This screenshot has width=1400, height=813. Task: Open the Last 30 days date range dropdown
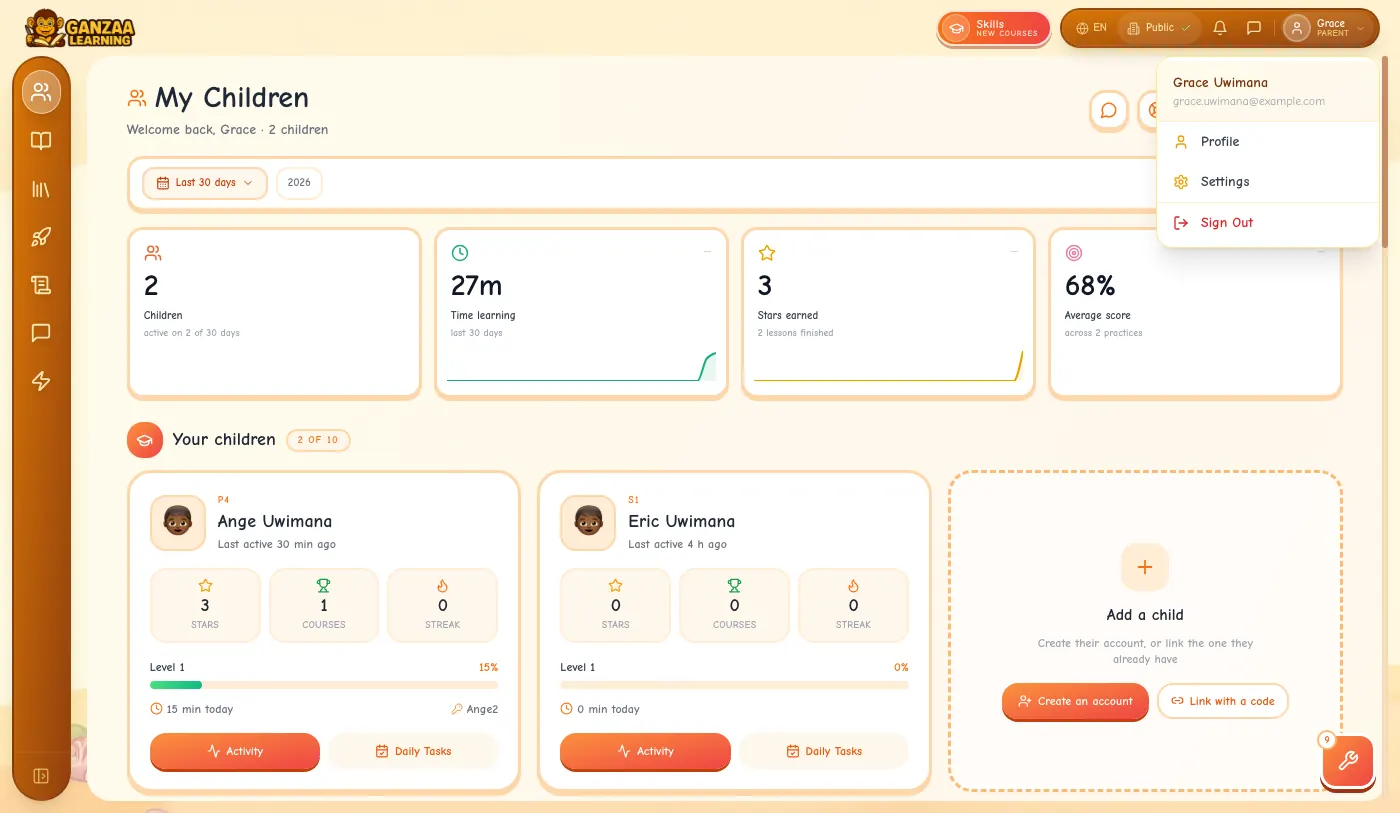(205, 183)
